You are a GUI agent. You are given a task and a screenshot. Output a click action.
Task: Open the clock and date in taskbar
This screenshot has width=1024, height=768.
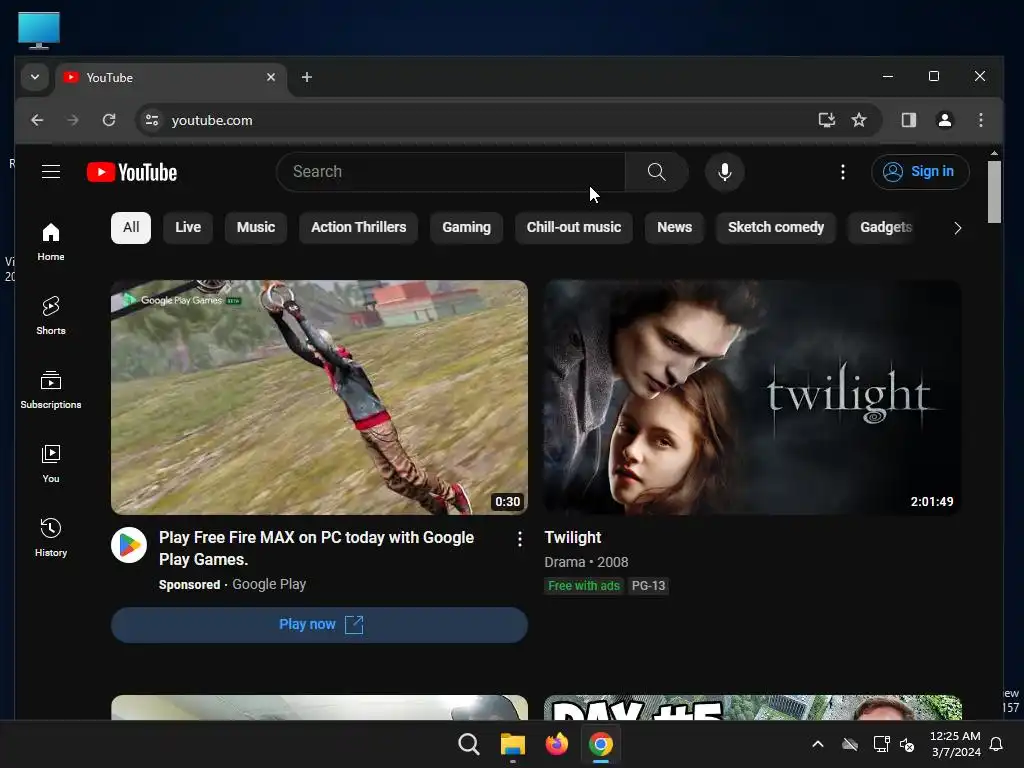coord(955,744)
